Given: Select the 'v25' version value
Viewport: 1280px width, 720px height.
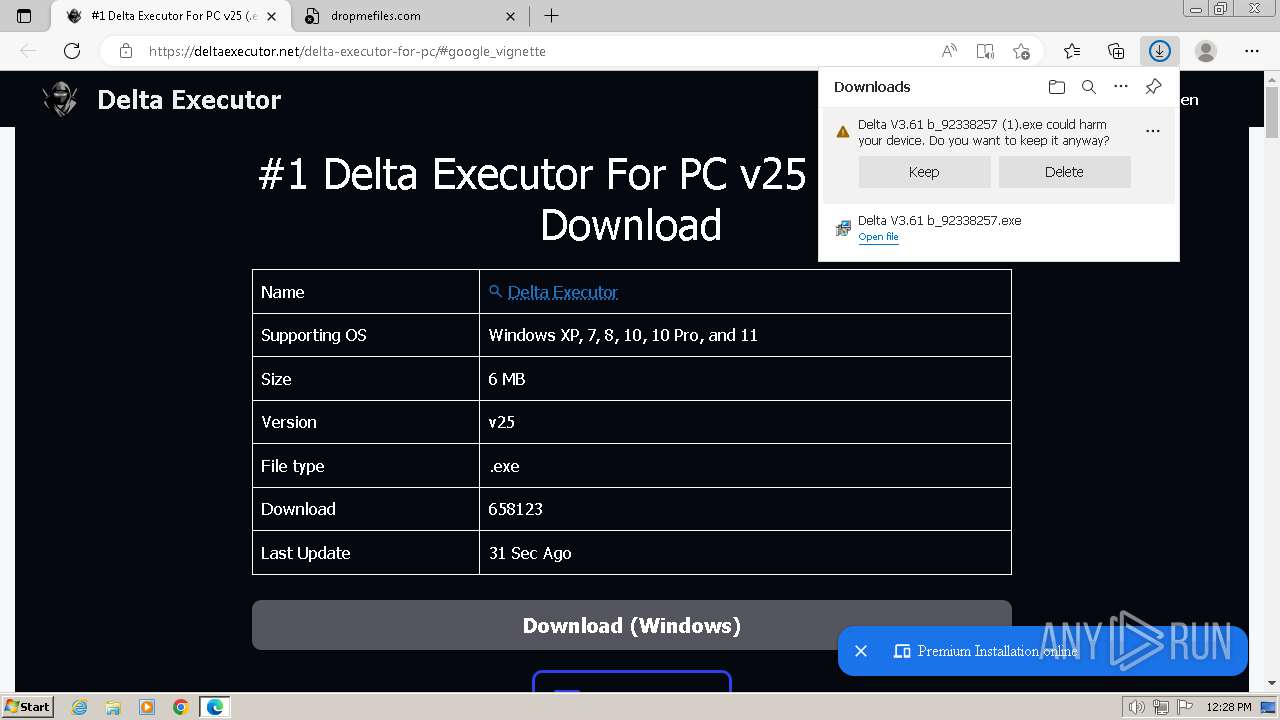Looking at the screenshot, I should 502,422.
